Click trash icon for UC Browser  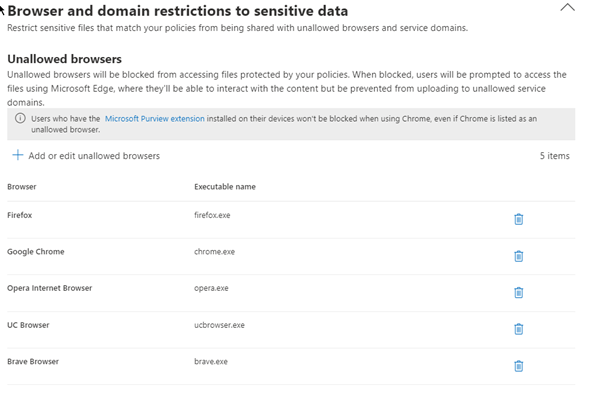click(x=518, y=329)
